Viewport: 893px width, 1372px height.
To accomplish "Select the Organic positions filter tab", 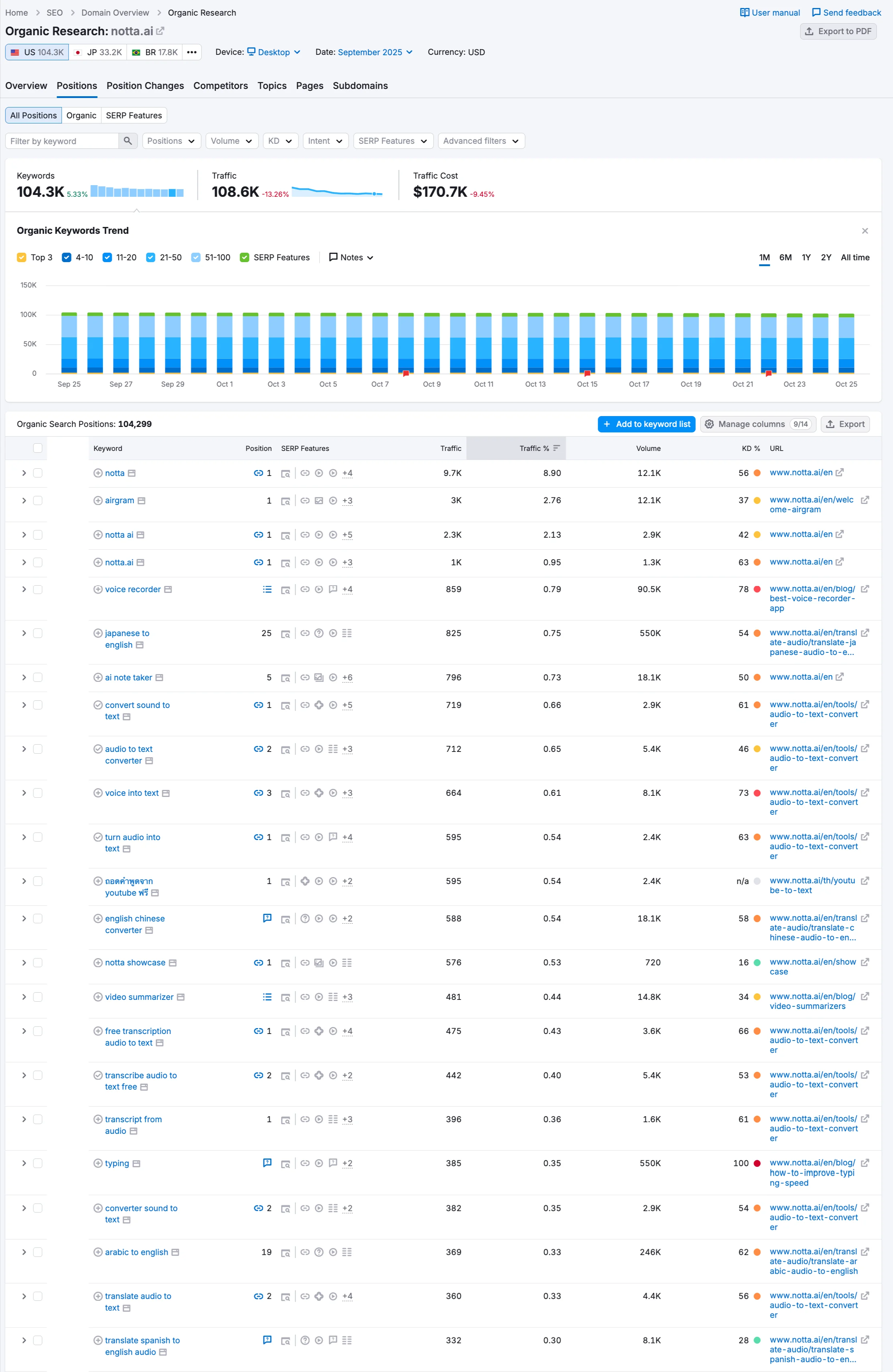I will (x=81, y=115).
